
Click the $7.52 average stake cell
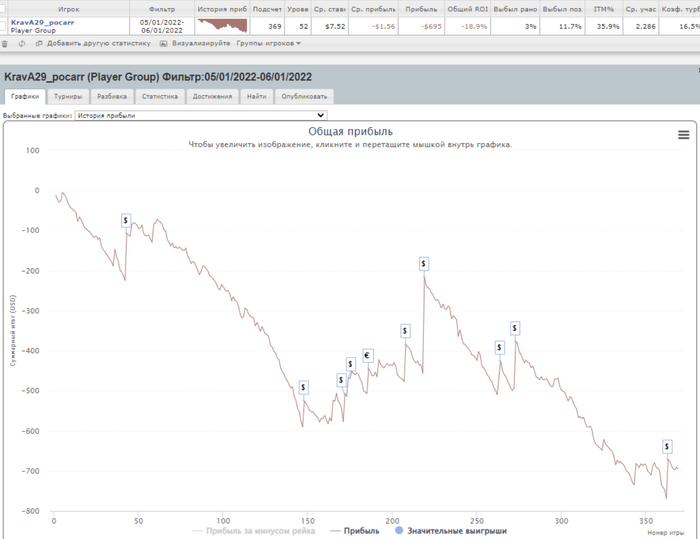(x=329, y=26)
